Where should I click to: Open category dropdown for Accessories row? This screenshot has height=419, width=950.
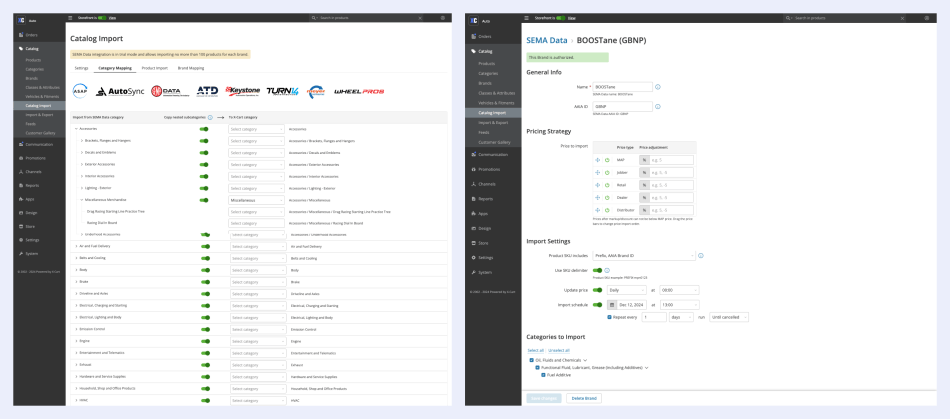pos(256,129)
